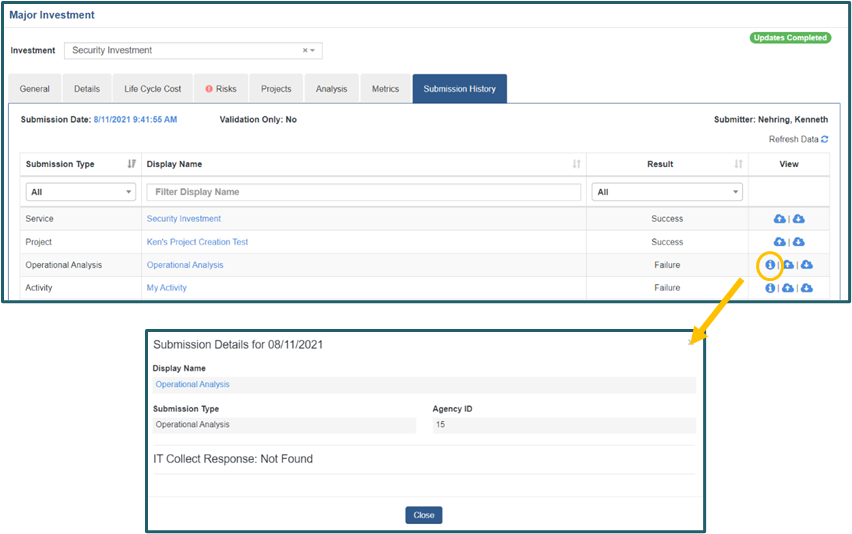
Task: Open Operational Analysis link in the table
Action: (185, 265)
